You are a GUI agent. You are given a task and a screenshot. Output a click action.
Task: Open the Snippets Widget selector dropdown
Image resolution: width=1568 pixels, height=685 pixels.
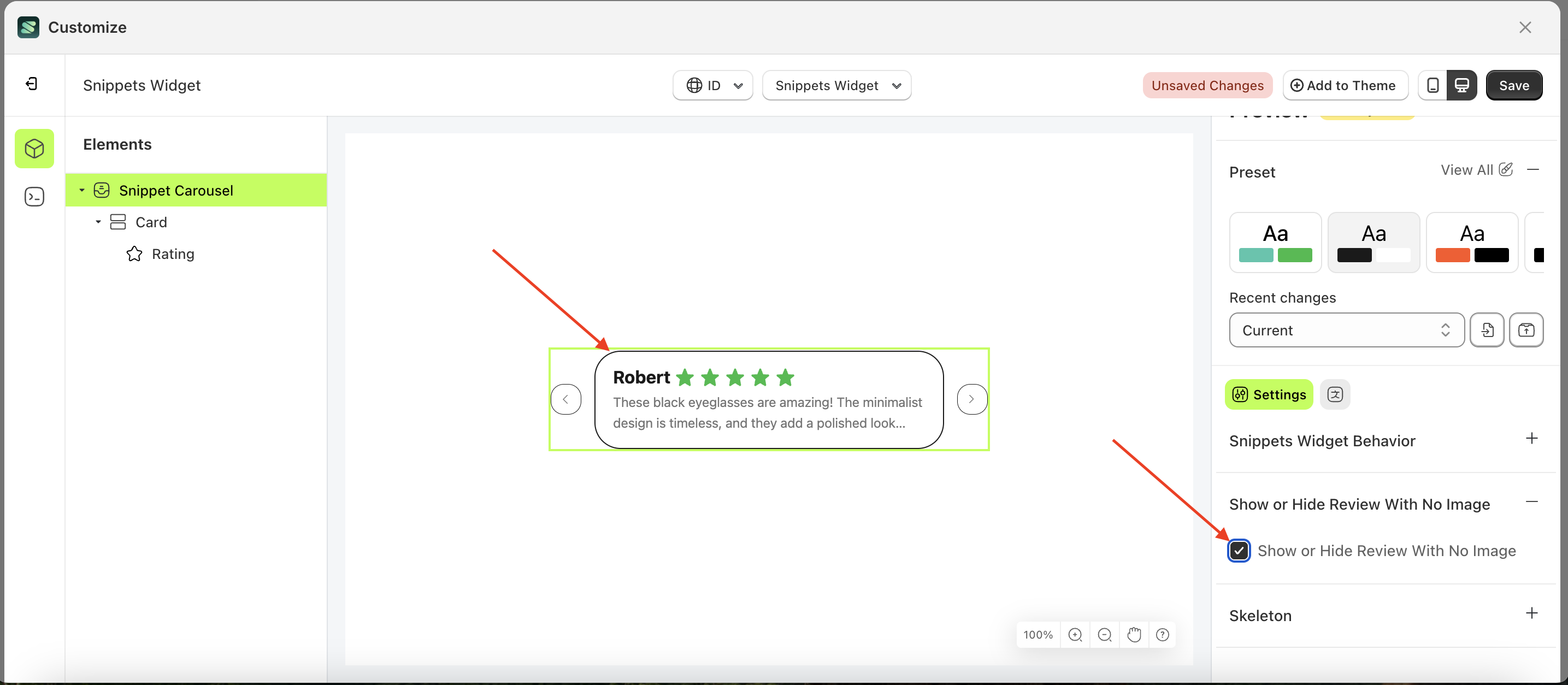click(x=836, y=85)
